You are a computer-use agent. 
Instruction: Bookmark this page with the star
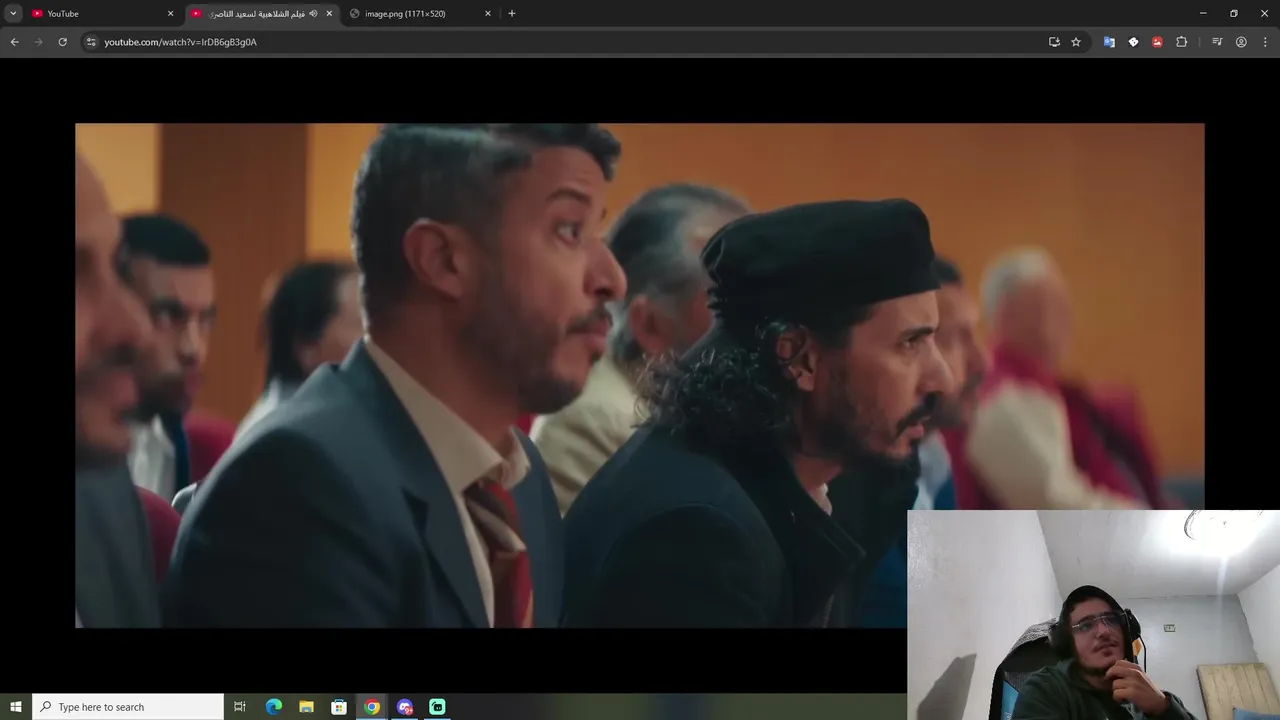(x=1076, y=42)
